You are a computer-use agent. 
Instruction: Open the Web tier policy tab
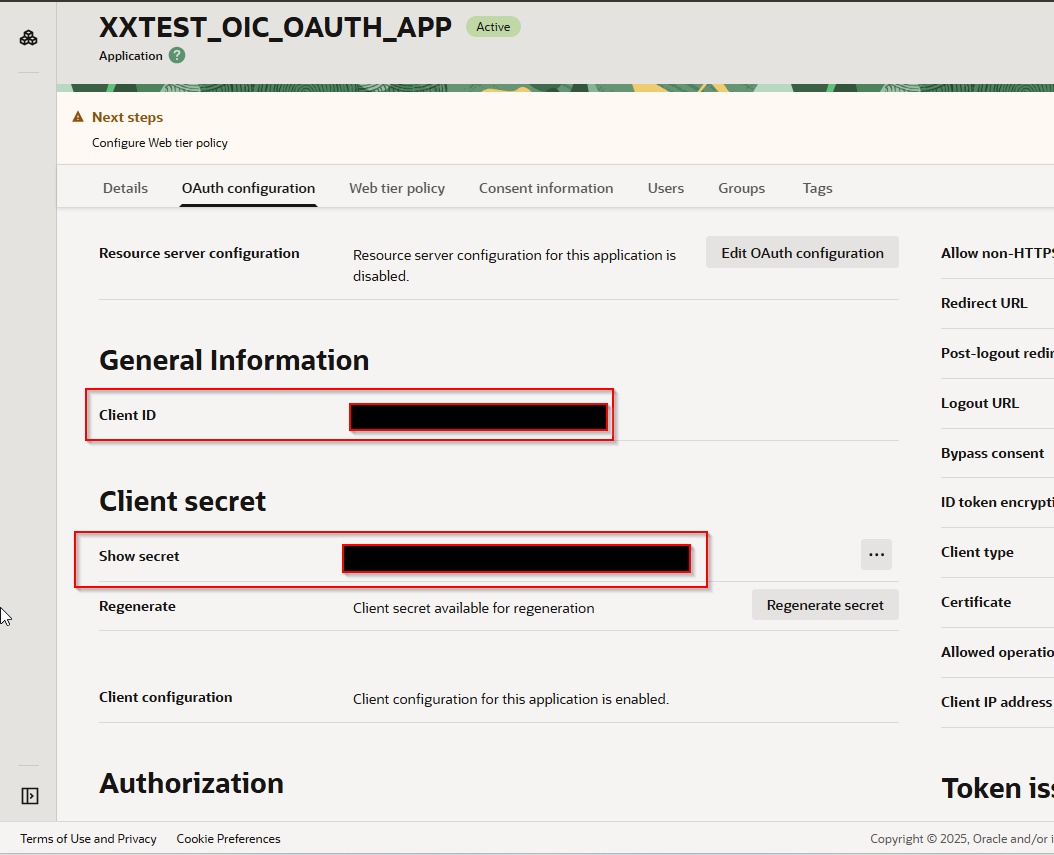point(397,188)
